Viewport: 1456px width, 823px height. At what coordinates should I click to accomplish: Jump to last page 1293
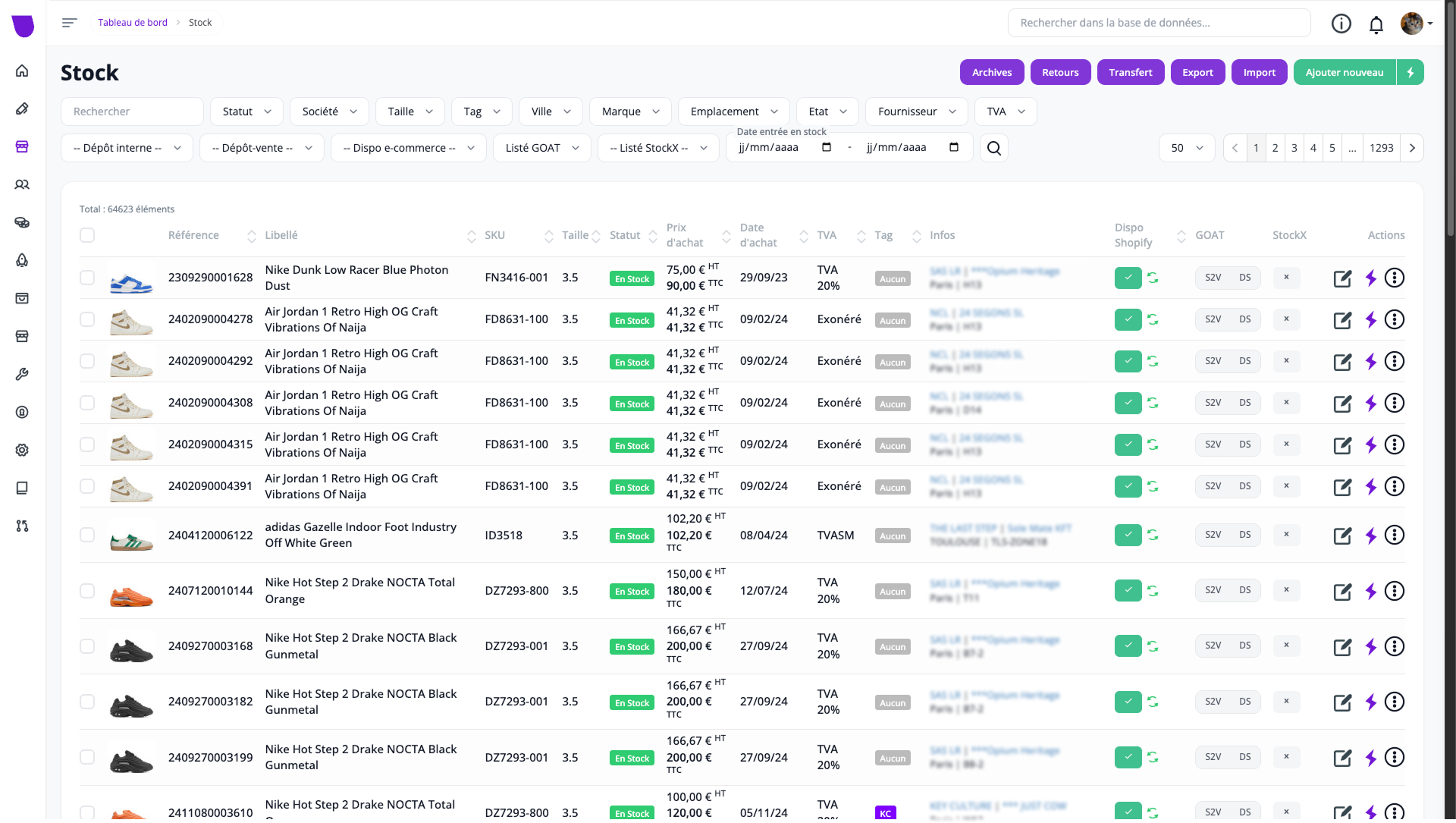click(1381, 148)
